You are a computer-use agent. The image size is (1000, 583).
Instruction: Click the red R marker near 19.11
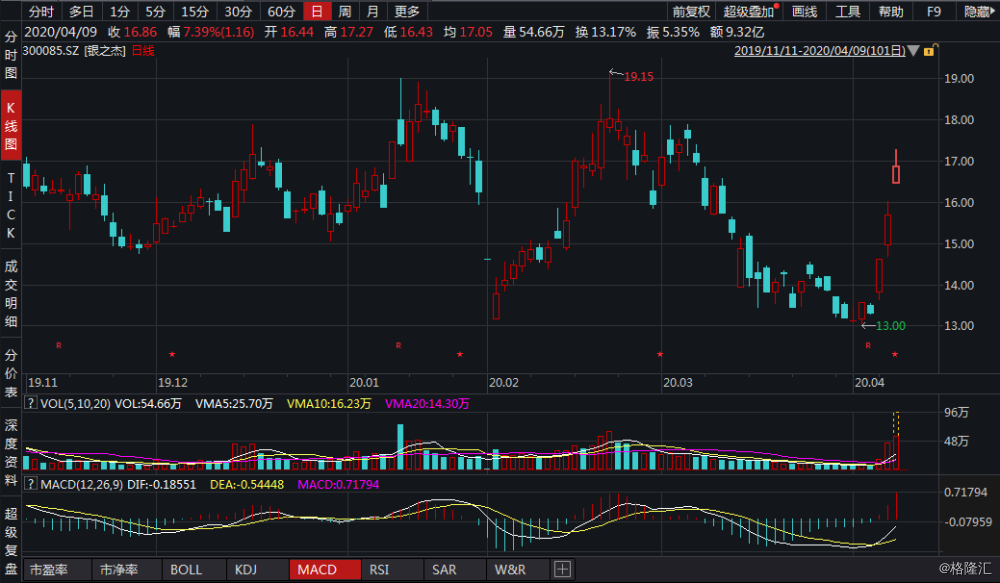click(x=58, y=345)
